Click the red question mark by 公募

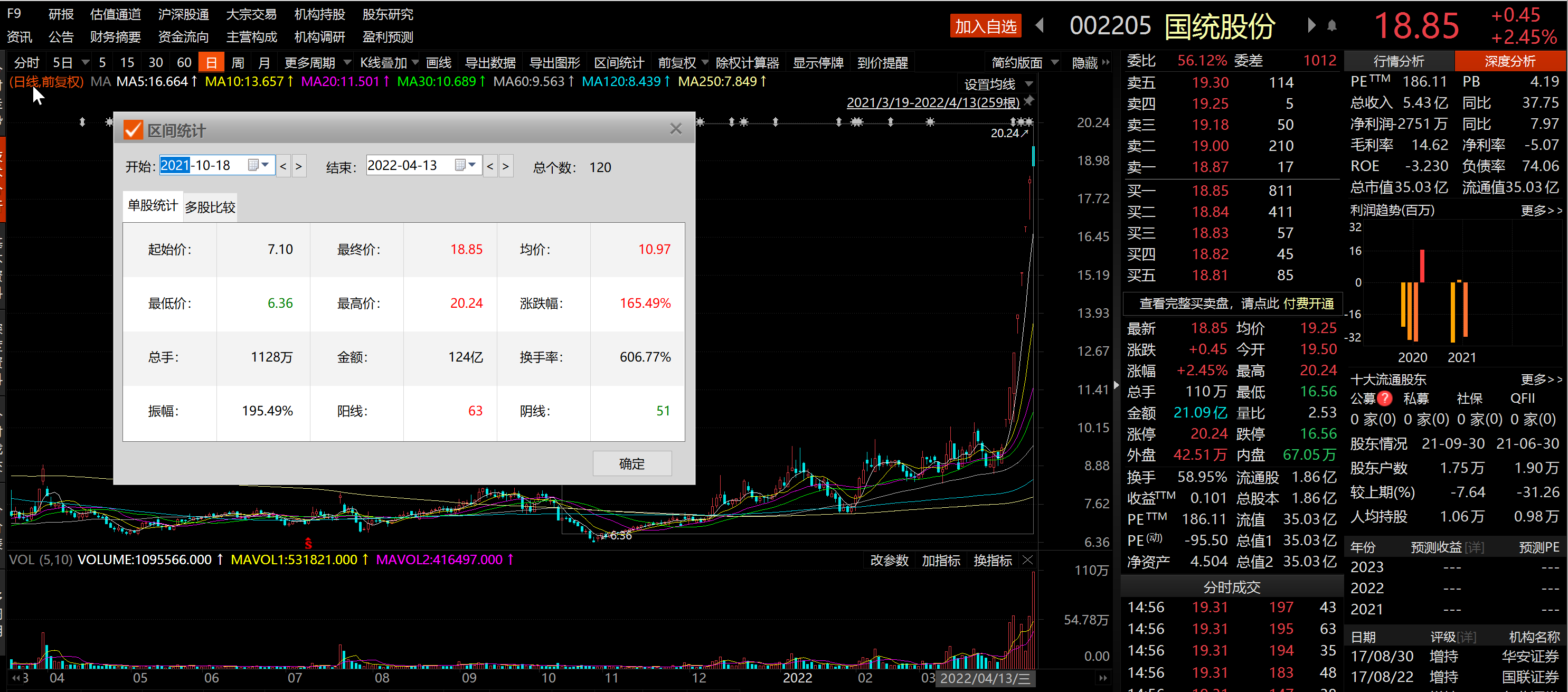pyautogui.click(x=1385, y=399)
